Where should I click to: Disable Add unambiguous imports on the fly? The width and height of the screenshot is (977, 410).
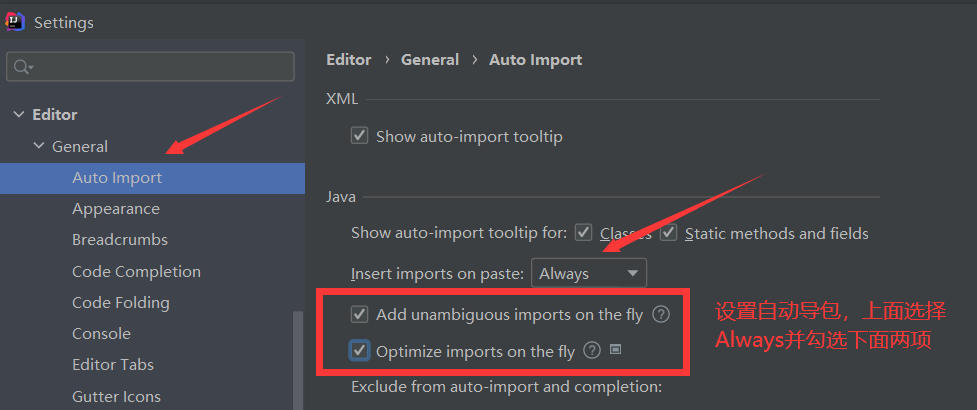[x=360, y=315]
